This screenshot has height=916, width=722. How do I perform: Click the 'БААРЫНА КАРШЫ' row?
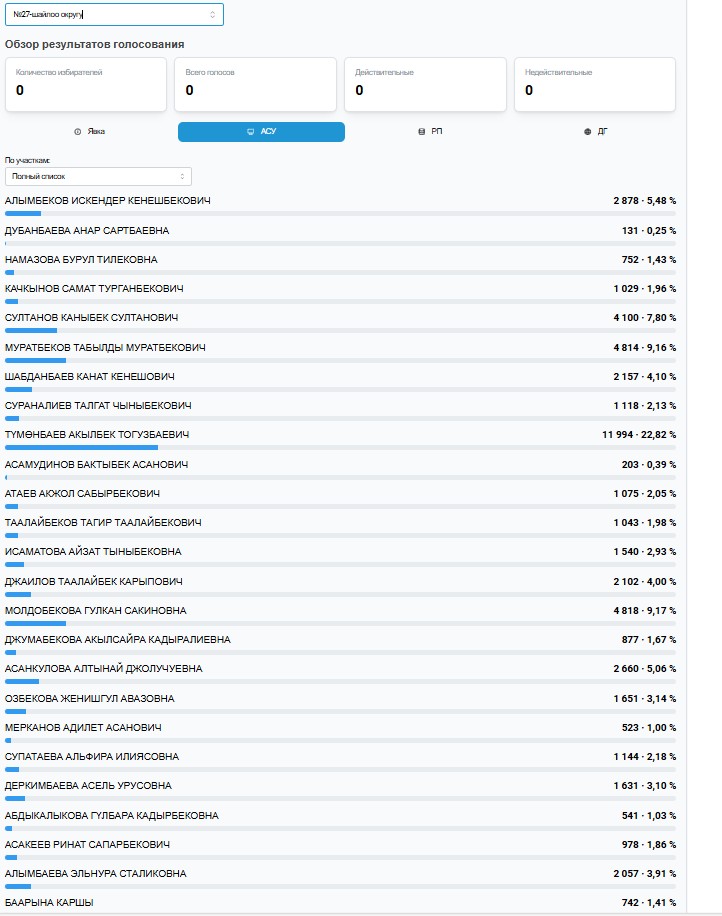click(50, 902)
